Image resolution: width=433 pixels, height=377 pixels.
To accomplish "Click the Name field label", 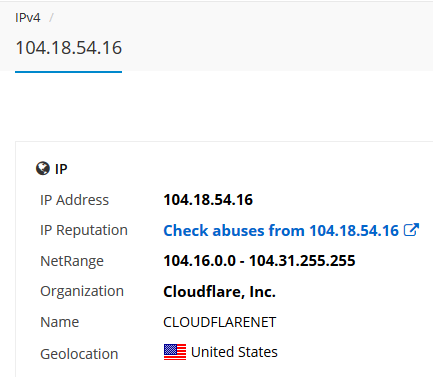I will click(x=60, y=322).
